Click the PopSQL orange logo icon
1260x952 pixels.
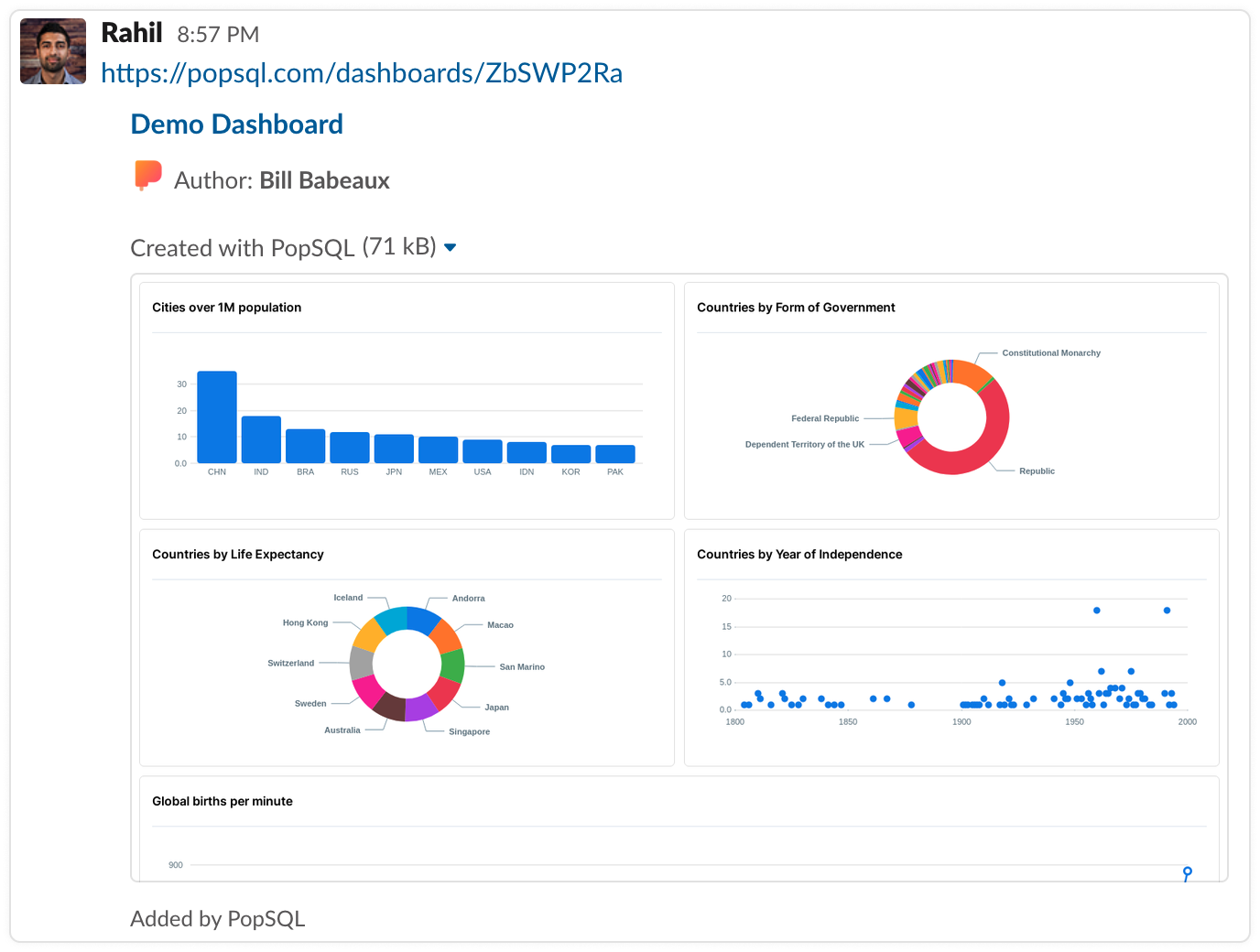148,176
